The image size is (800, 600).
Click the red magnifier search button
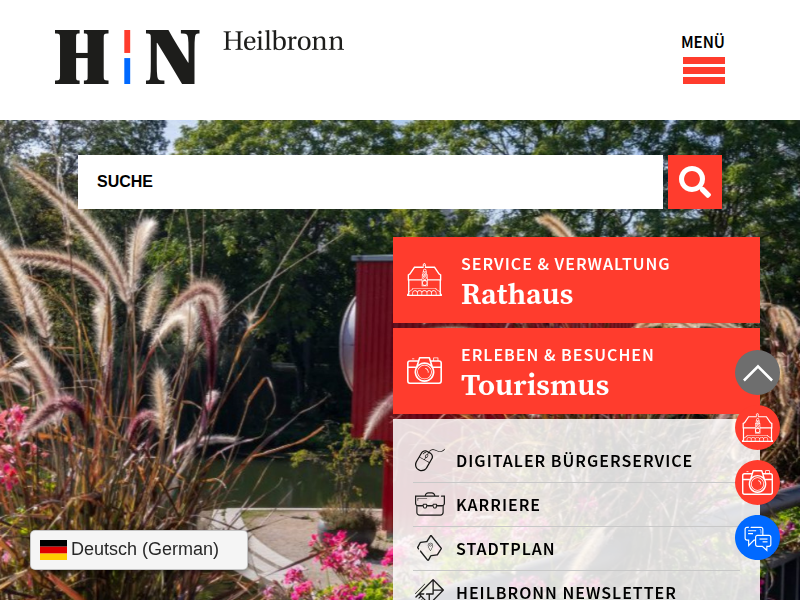[x=694, y=182]
